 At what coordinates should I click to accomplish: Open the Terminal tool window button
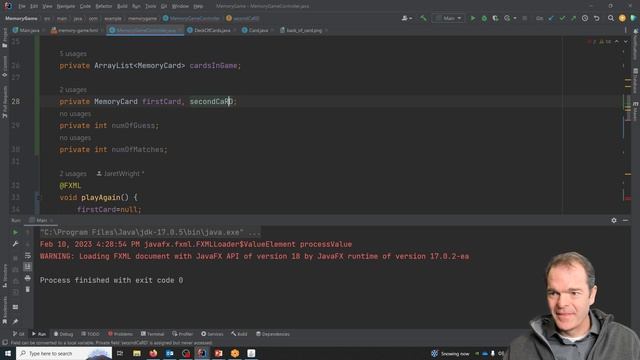coord(152,334)
